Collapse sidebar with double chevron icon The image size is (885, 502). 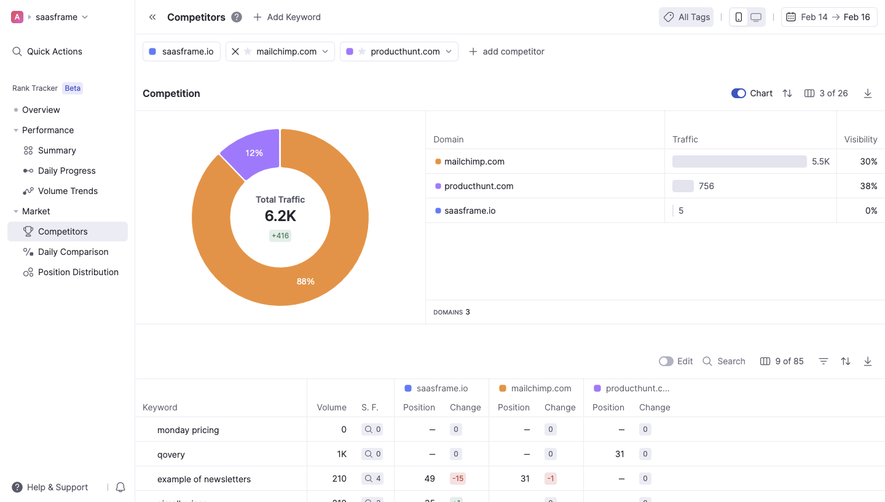click(x=152, y=17)
